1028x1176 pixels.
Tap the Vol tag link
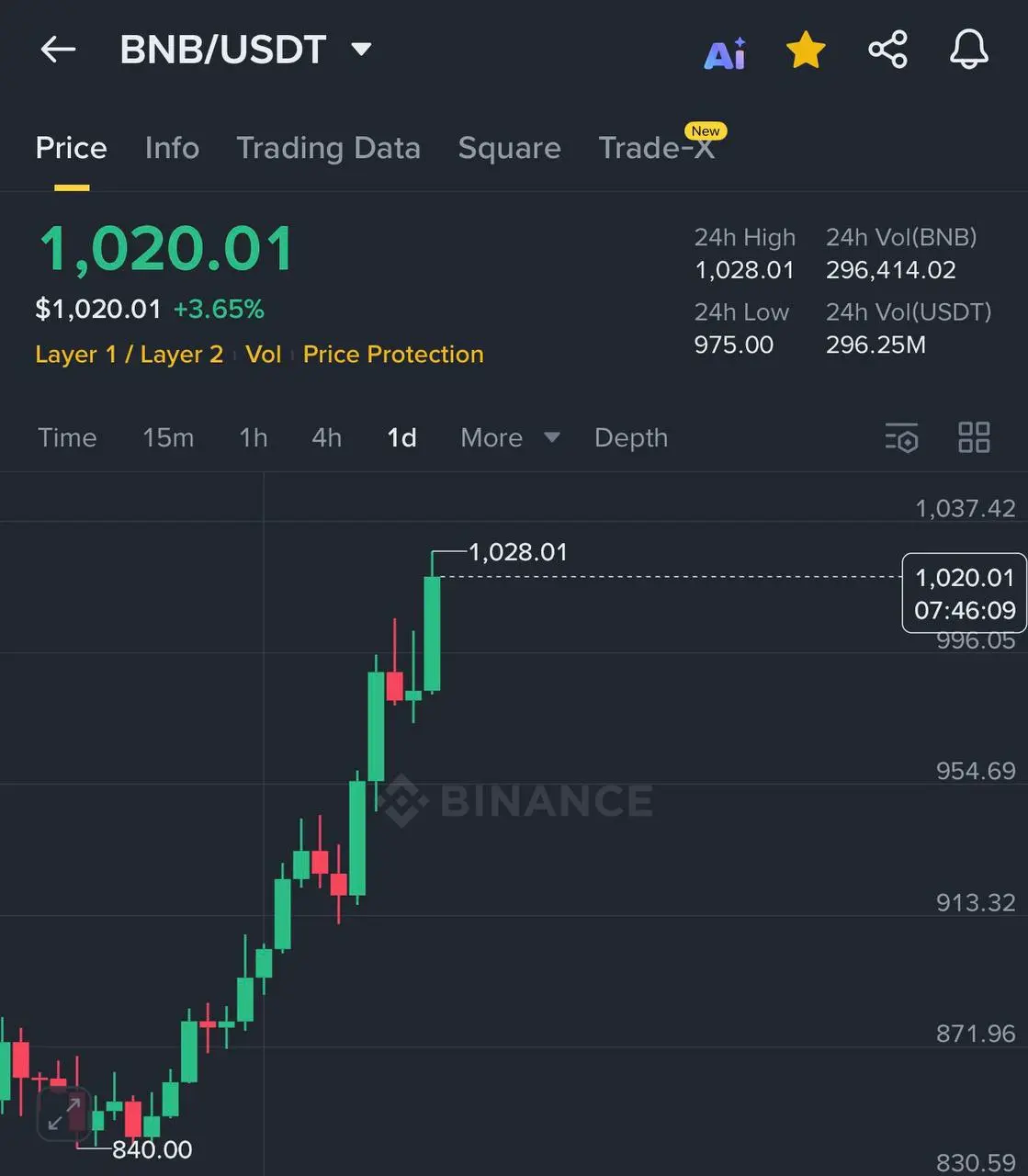pos(264,355)
